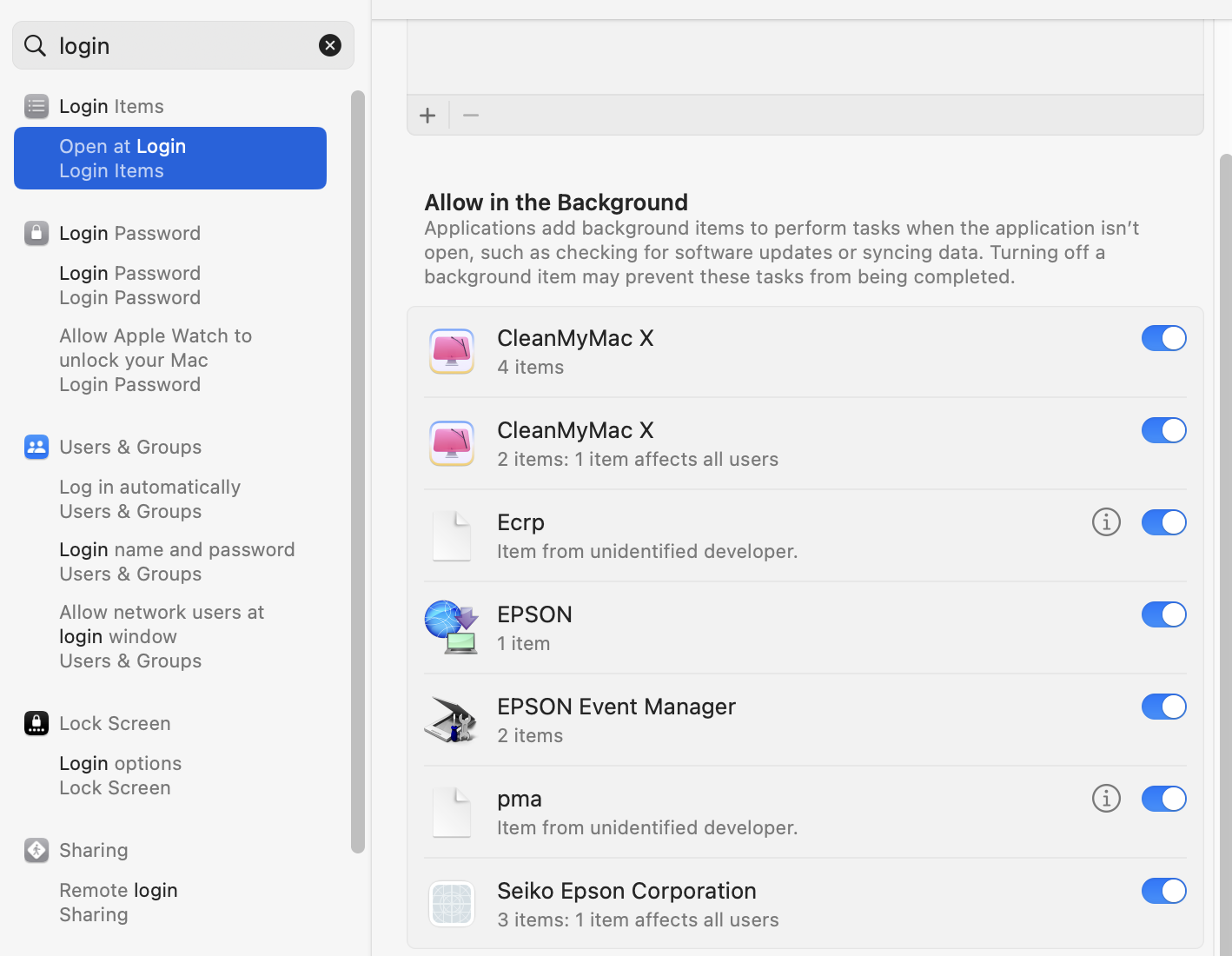Click the Sharing header label

tap(94, 850)
